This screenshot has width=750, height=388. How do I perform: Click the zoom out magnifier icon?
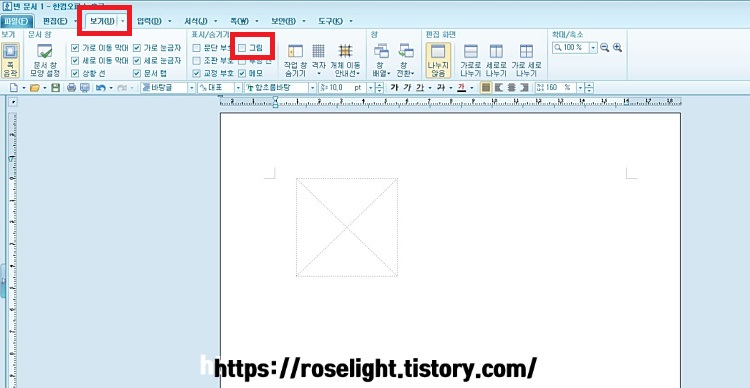click(605, 48)
